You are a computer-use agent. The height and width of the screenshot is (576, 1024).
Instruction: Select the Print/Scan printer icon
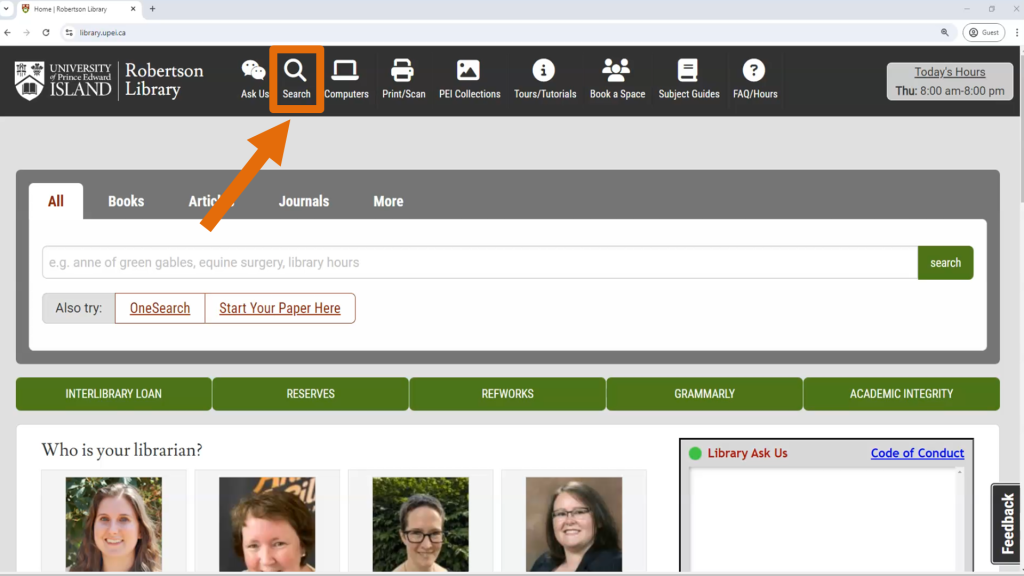[403, 72]
